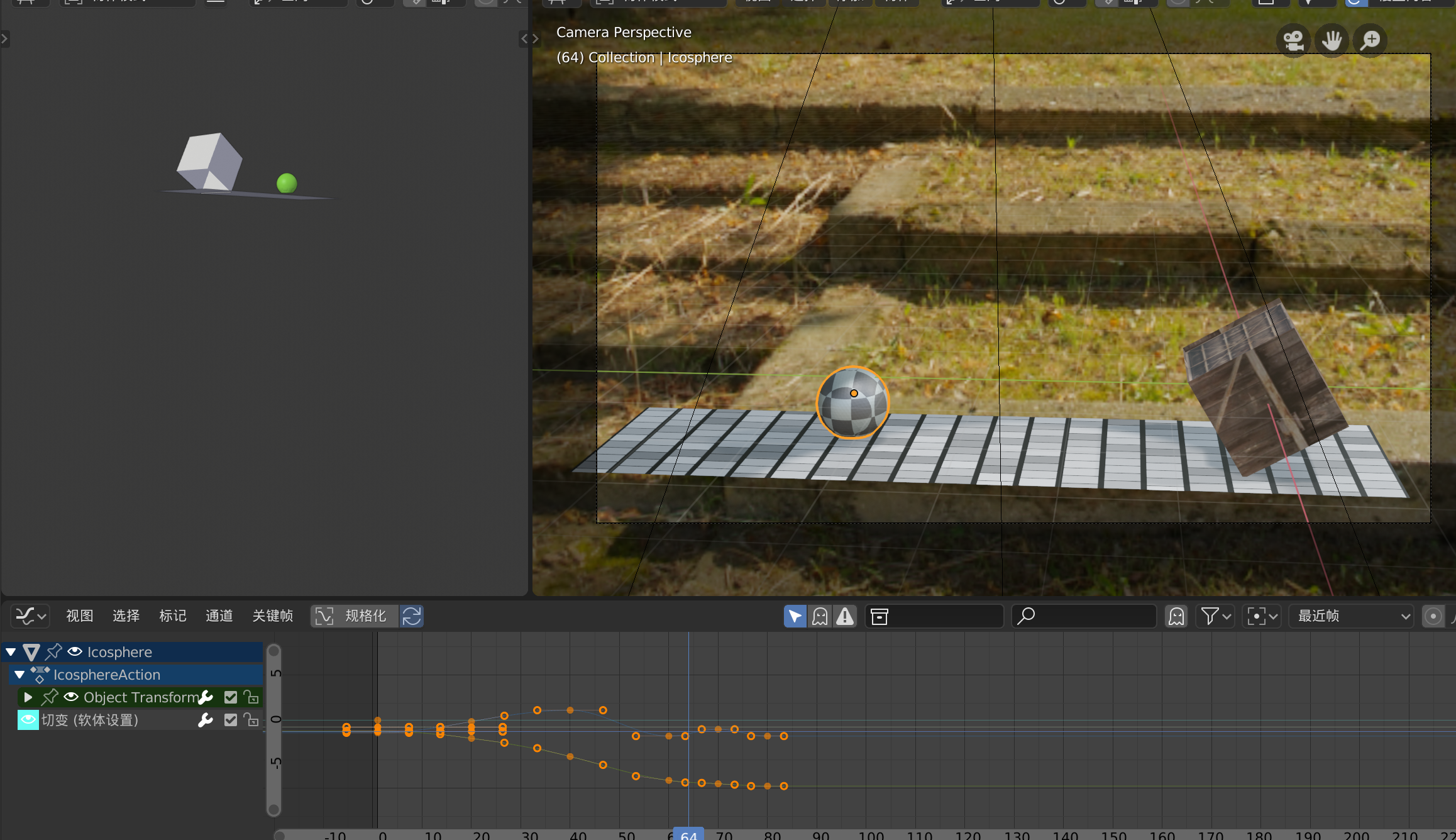This screenshot has width=1456, height=840.
Task: Click the hand pan view icon
Action: pyautogui.click(x=1332, y=41)
